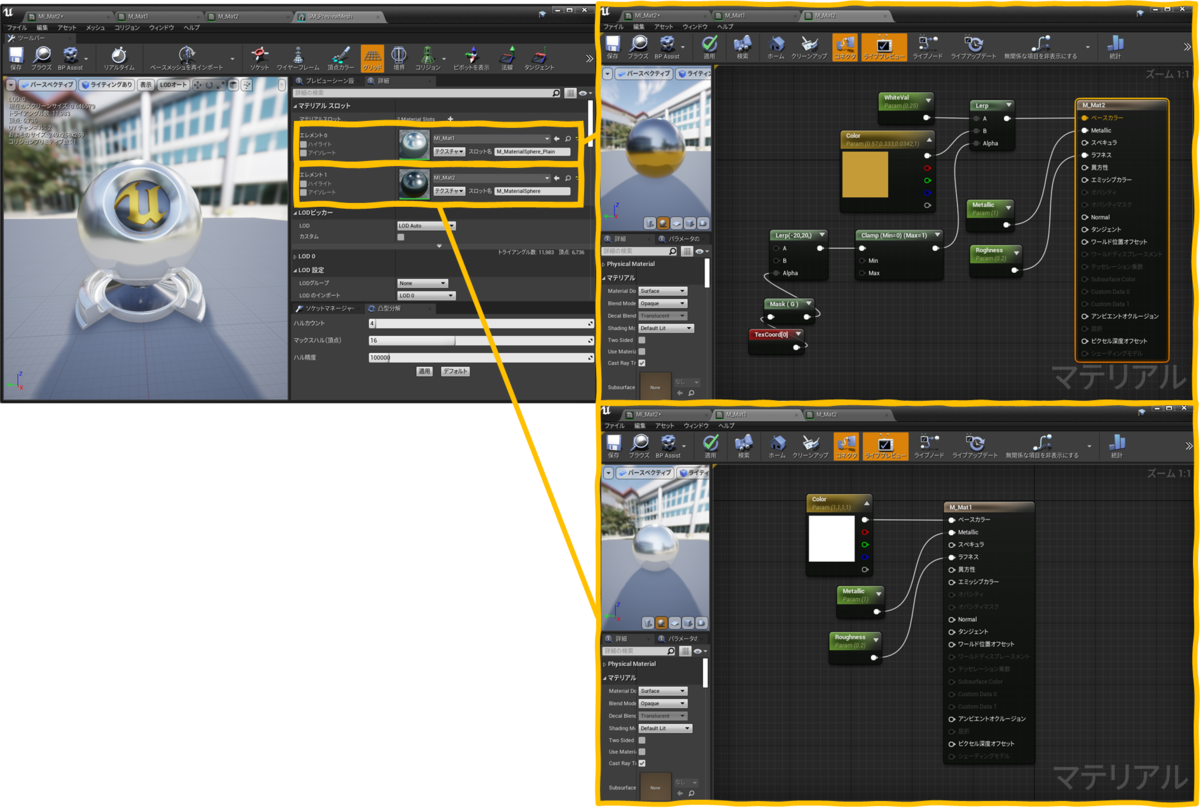This screenshot has width=1200, height=808.
Task: Toggle Normals (法線) display icon
Action: 507,58
